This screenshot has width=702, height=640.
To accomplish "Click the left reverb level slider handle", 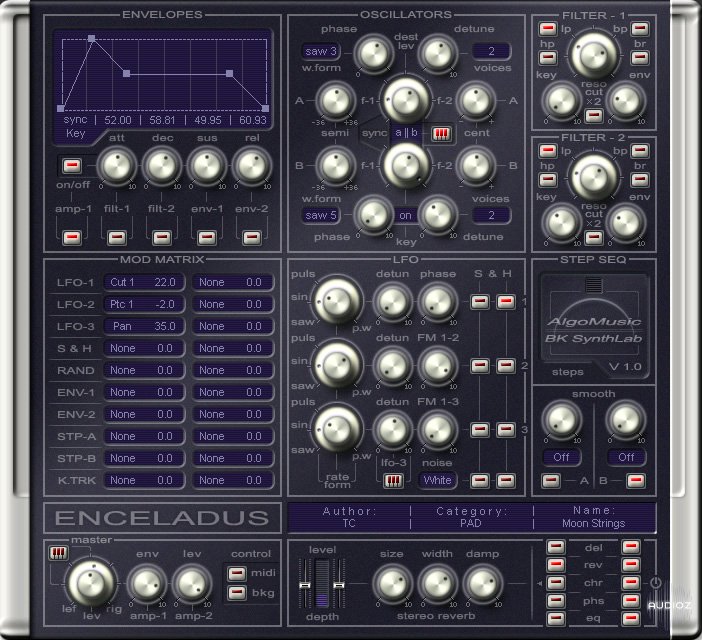I will pyautogui.click(x=304, y=585).
